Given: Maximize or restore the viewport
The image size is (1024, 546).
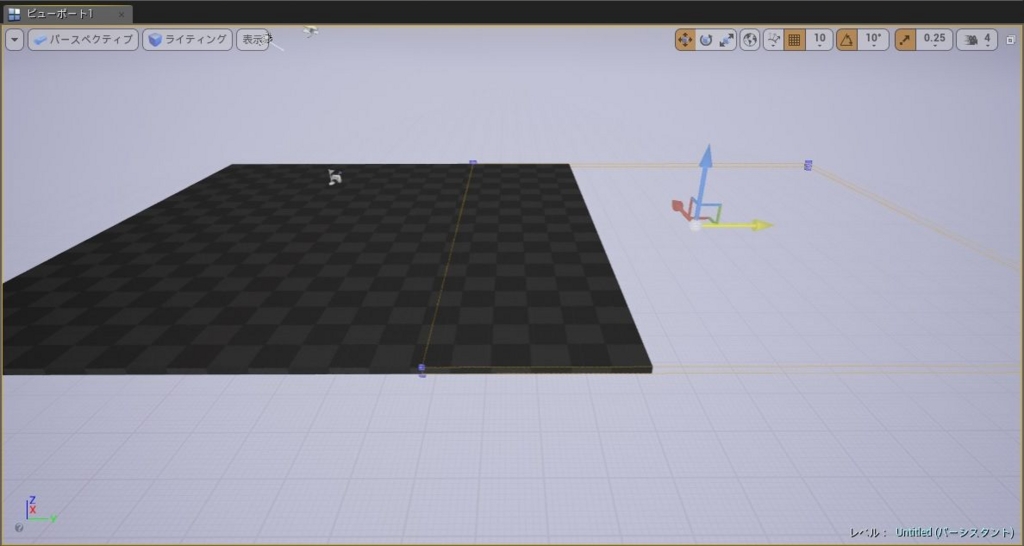Looking at the screenshot, I should pyautogui.click(x=1010, y=40).
